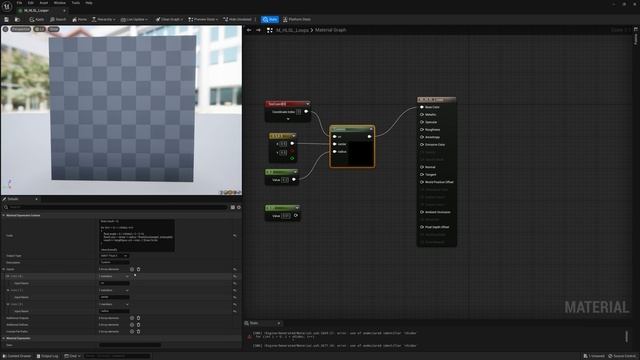Click the unconnected constant node output pin
The height and width of the screenshot is (360, 640).
pyautogui.click(x=296, y=216)
